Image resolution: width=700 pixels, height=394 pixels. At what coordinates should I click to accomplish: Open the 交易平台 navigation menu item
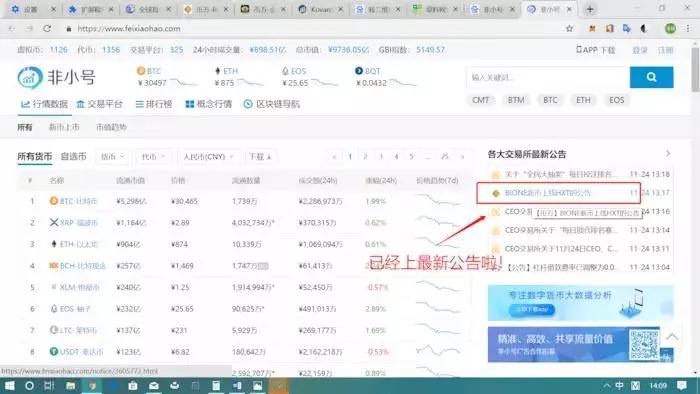tap(99, 104)
